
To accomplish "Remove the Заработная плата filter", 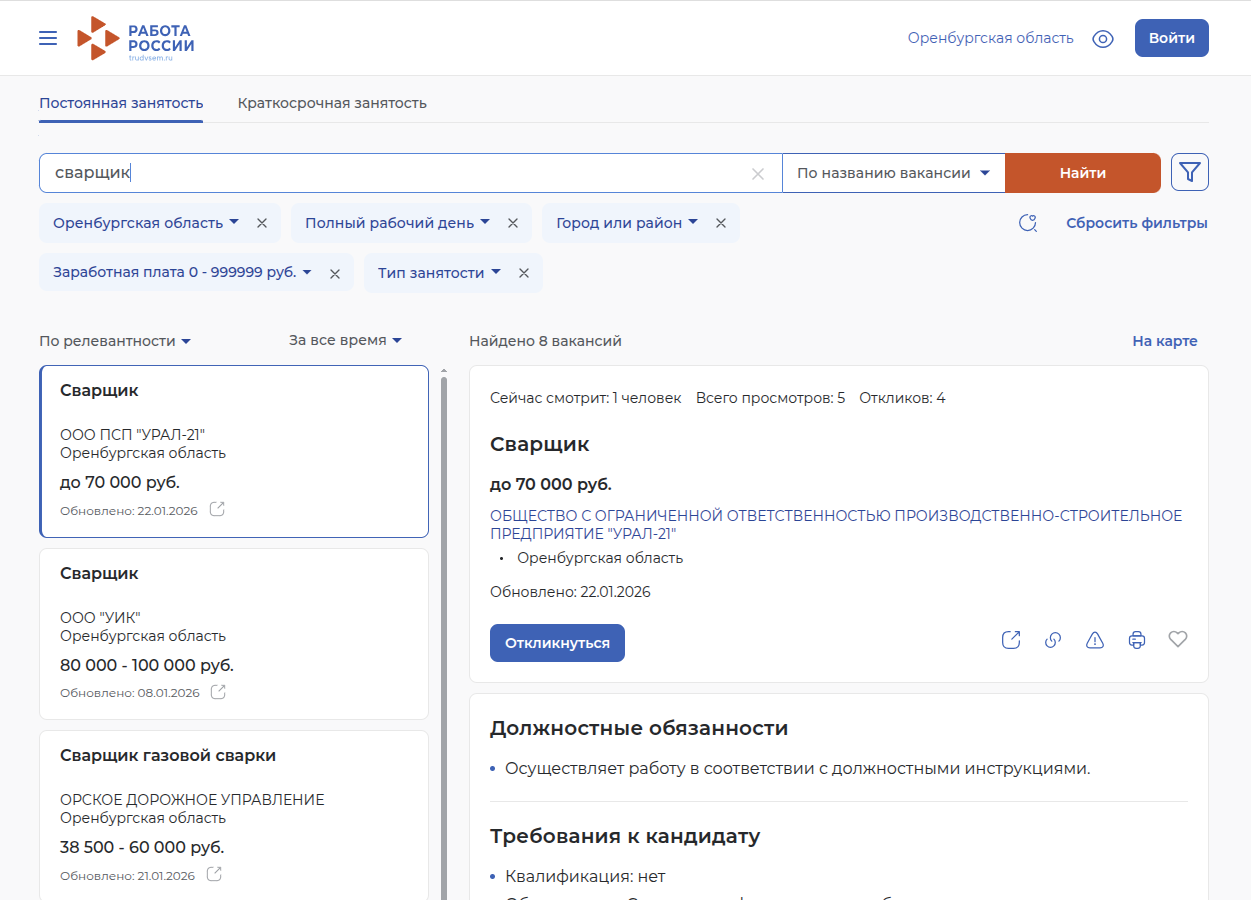I will pos(335,273).
